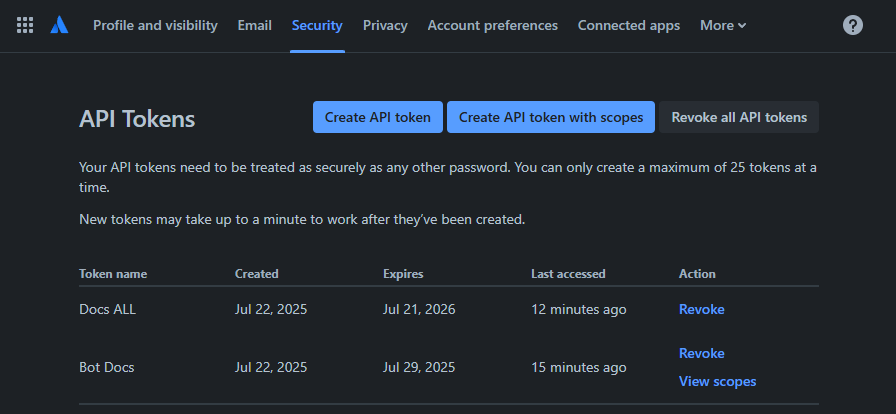Image resolution: width=896 pixels, height=414 pixels.
Task: Click the Last accessed column header
Action: point(568,273)
